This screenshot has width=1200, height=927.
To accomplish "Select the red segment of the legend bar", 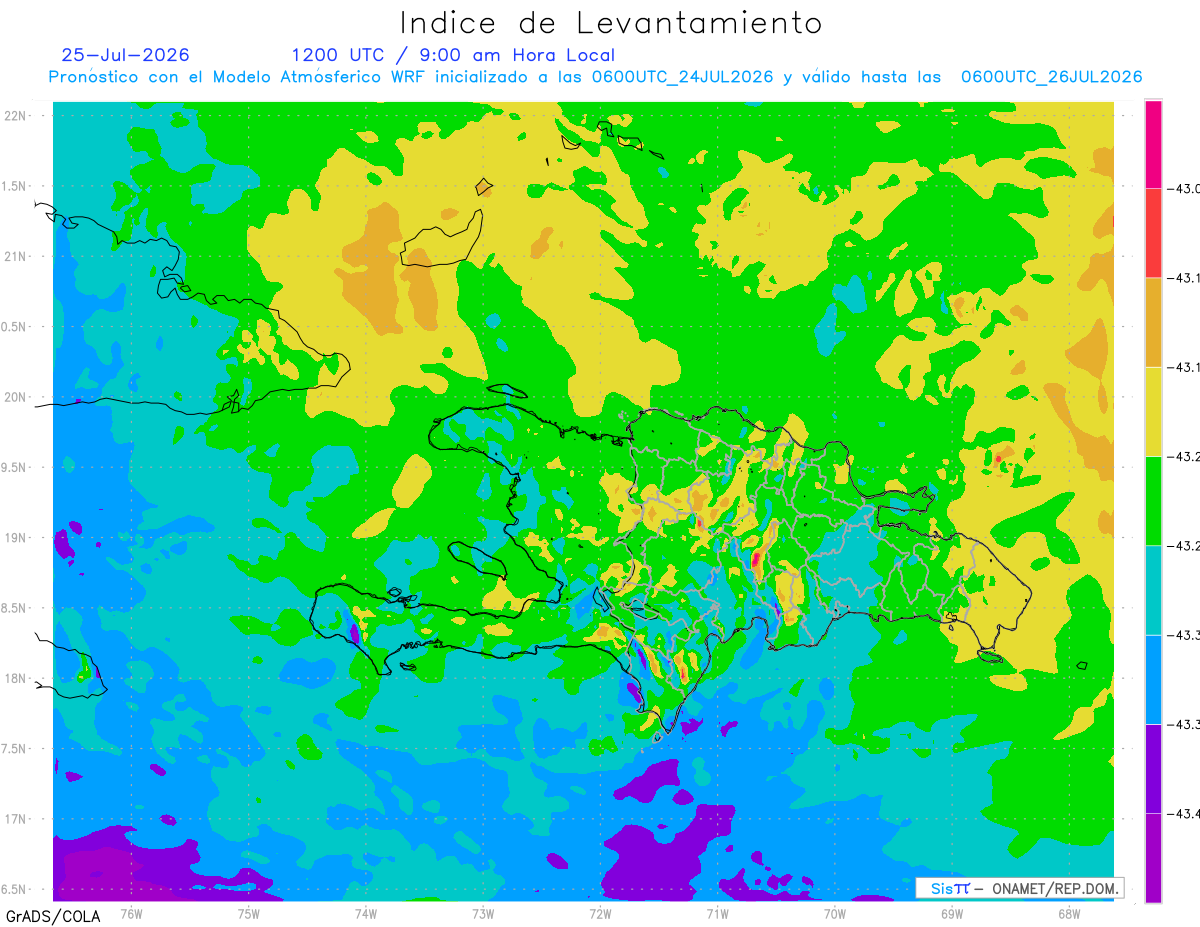I will (1153, 233).
